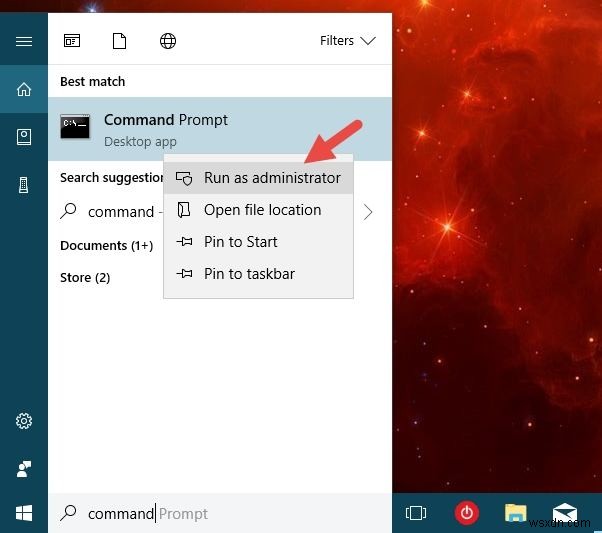The height and width of the screenshot is (533, 602).
Task: Open the hamburger menu in the search sidebar
Action: pyautogui.click(x=24, y=41)
